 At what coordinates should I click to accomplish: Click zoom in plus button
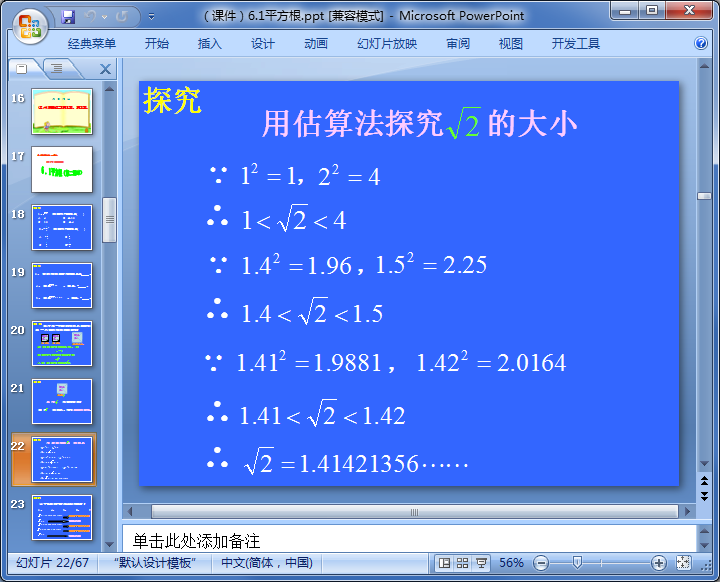[659, 563]
